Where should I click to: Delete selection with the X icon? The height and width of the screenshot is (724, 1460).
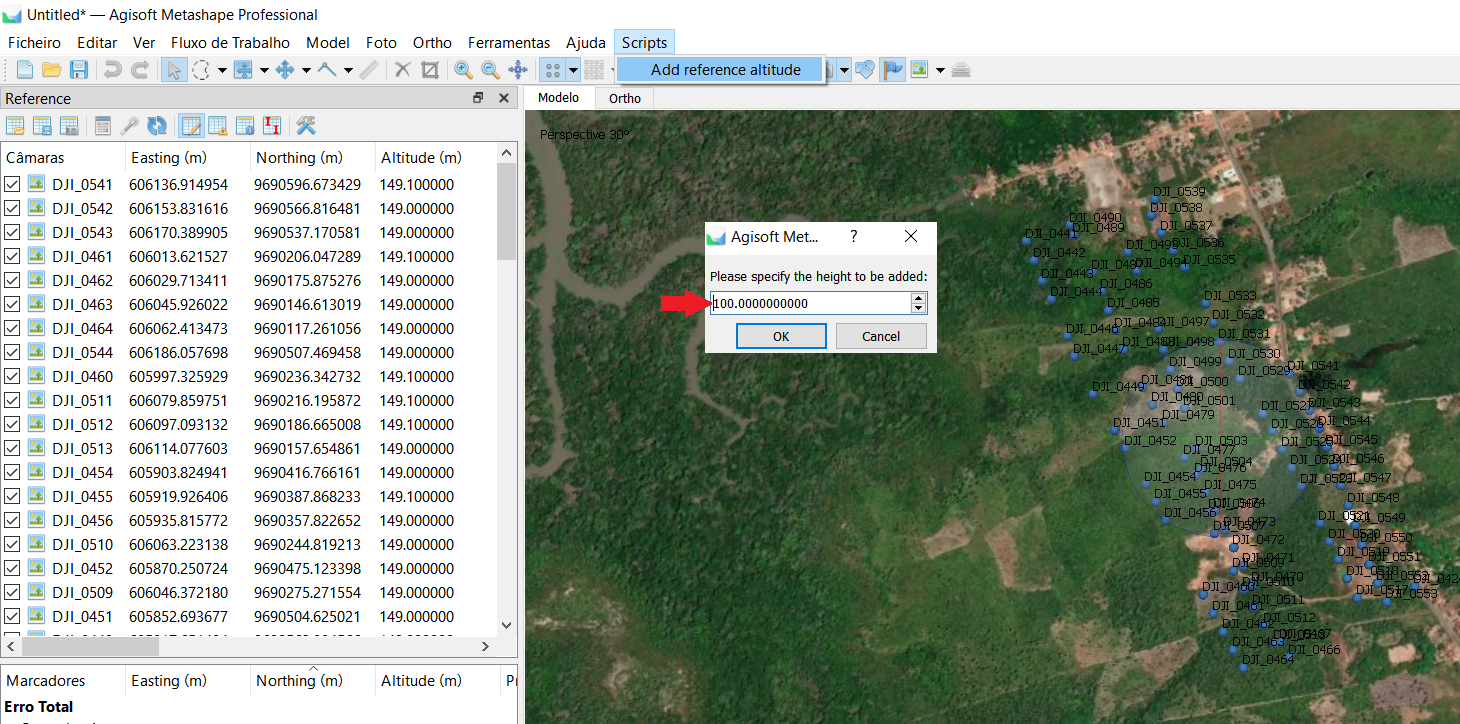(403, 70)
